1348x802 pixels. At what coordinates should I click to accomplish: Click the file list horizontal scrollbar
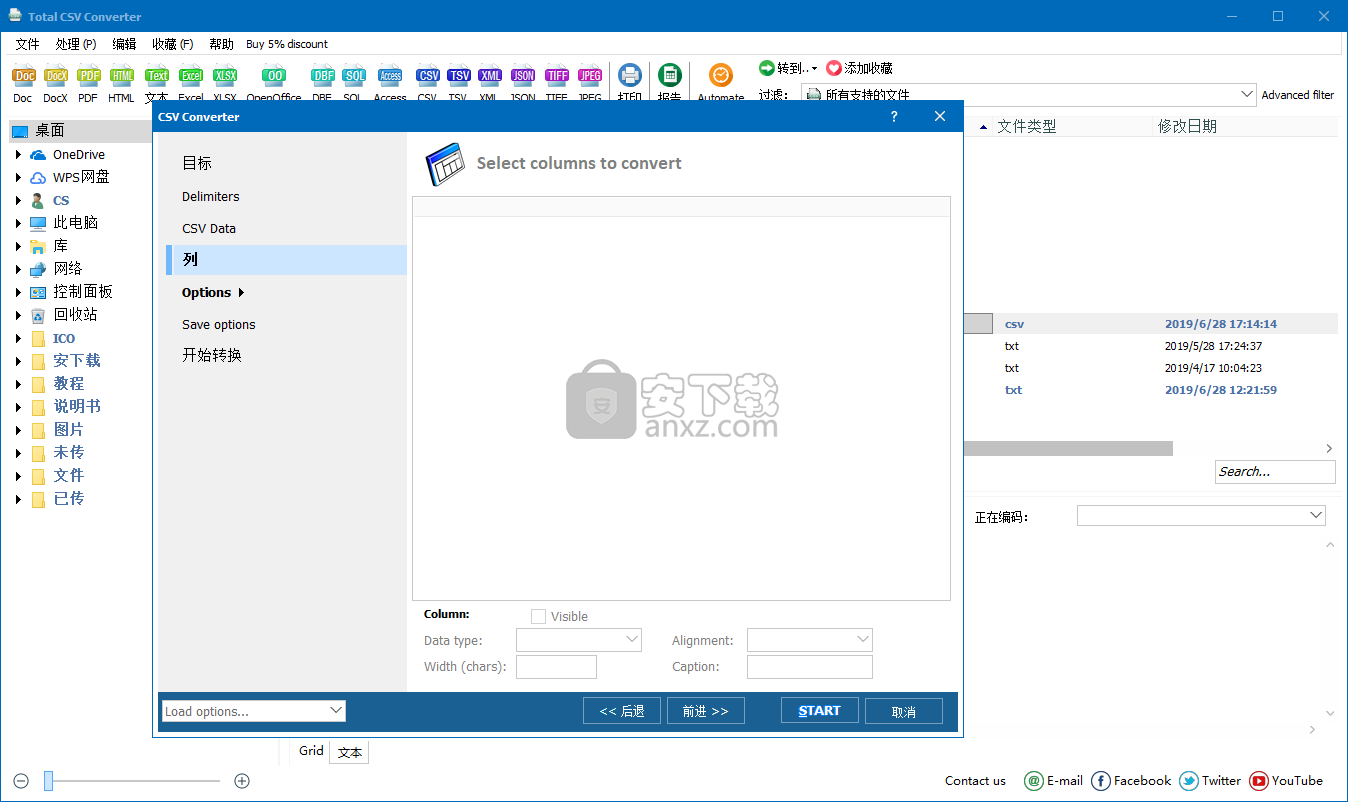tap(1068, 449)
